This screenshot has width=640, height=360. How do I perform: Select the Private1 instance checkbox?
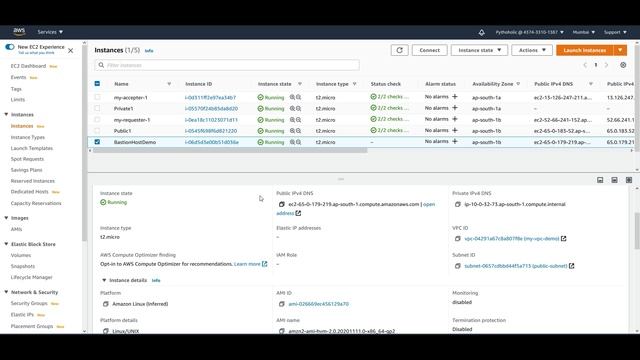pyautogui.click(x=97, y=108)
